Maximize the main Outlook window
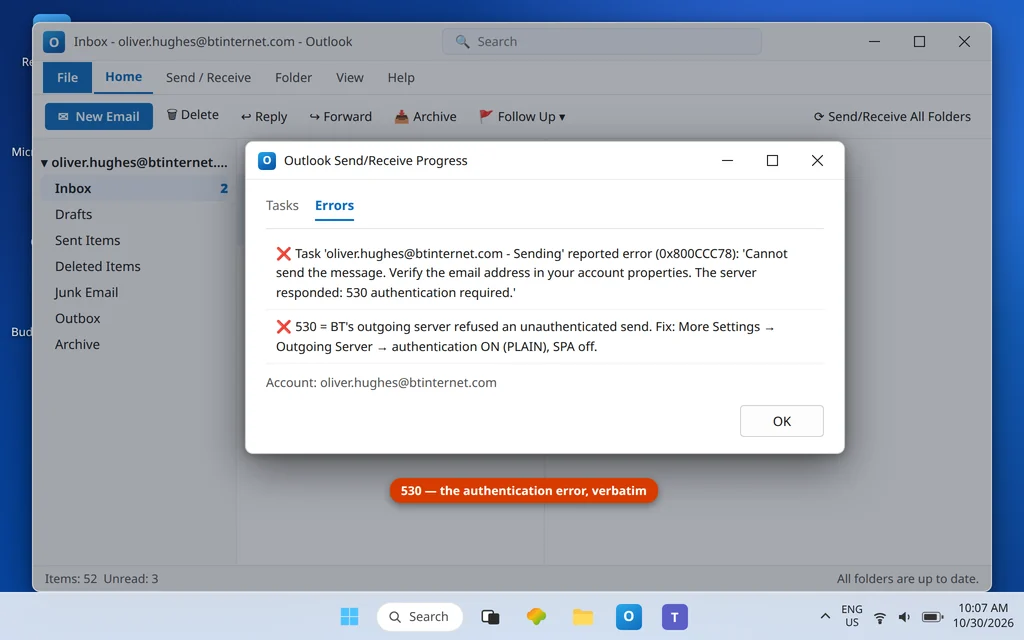 [x=920, y=42]
